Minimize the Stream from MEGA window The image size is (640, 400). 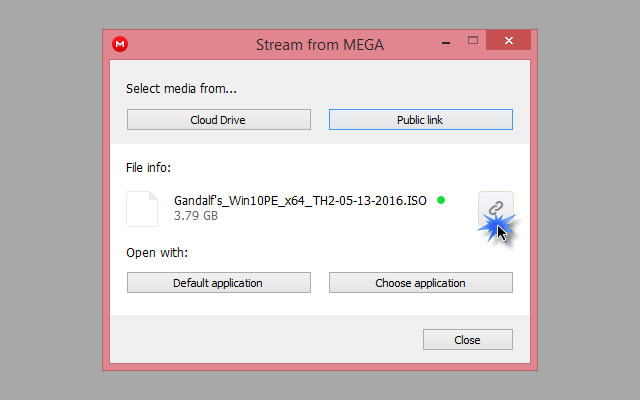(x=446, y=42)
